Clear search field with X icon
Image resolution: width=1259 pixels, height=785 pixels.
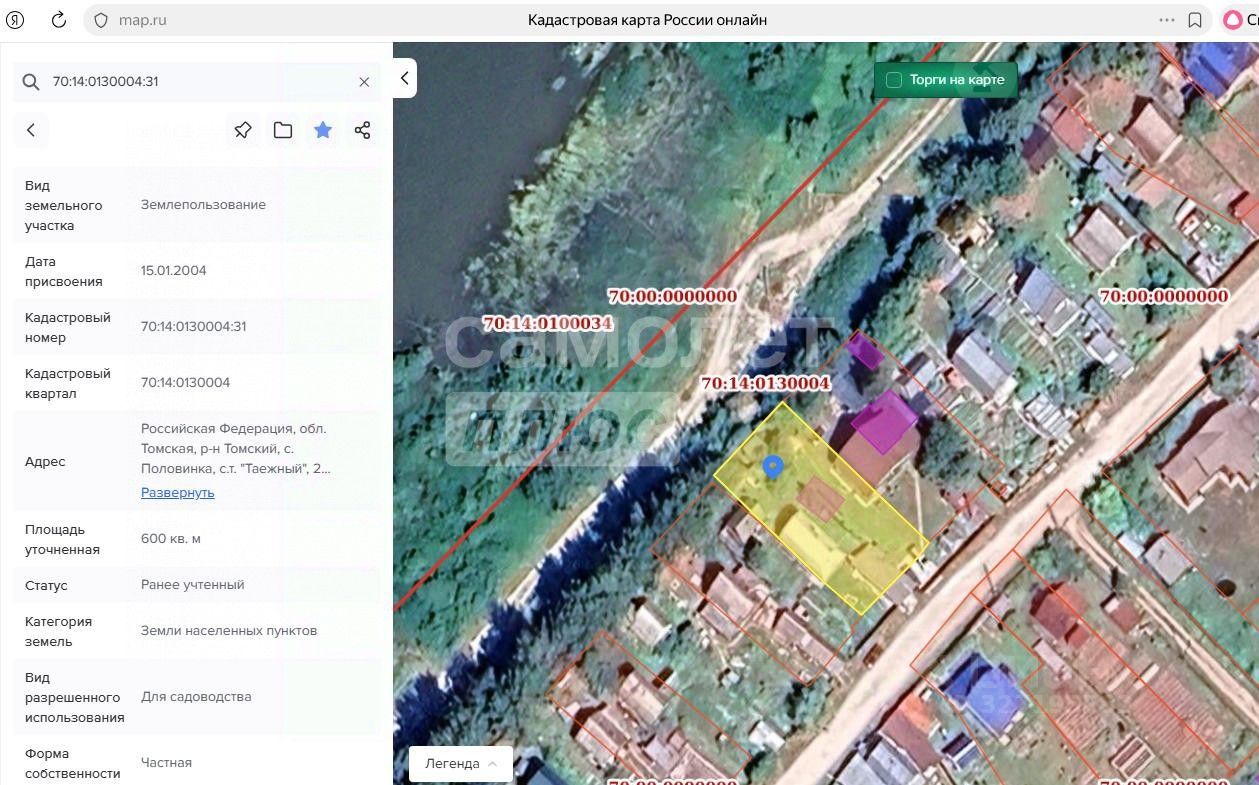pyautogui.click(x=364, y=82)
